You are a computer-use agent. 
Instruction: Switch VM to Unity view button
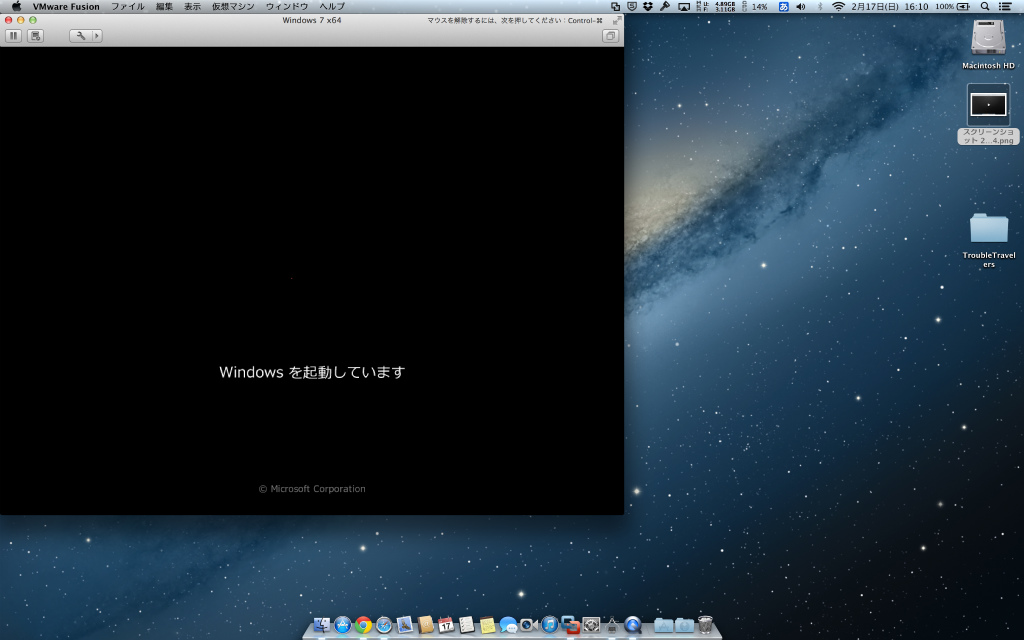coord(610,36)
